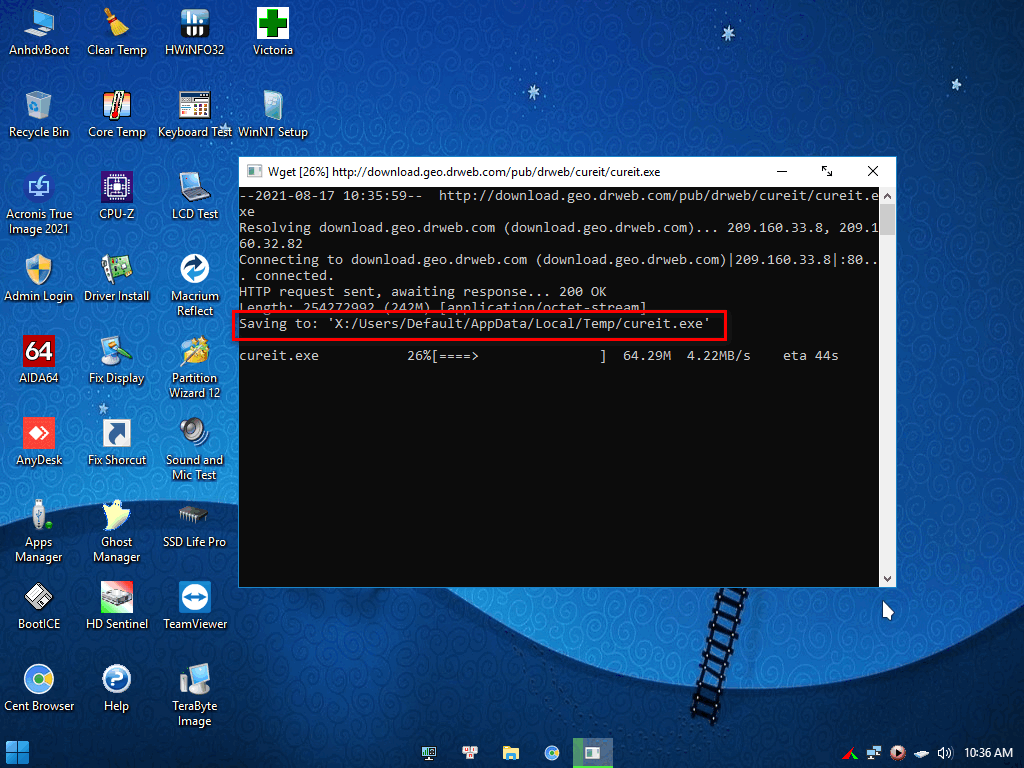Screen dimensions: 1024x768
Task: Open AnyDesk desktop icon
Action: 39,442
